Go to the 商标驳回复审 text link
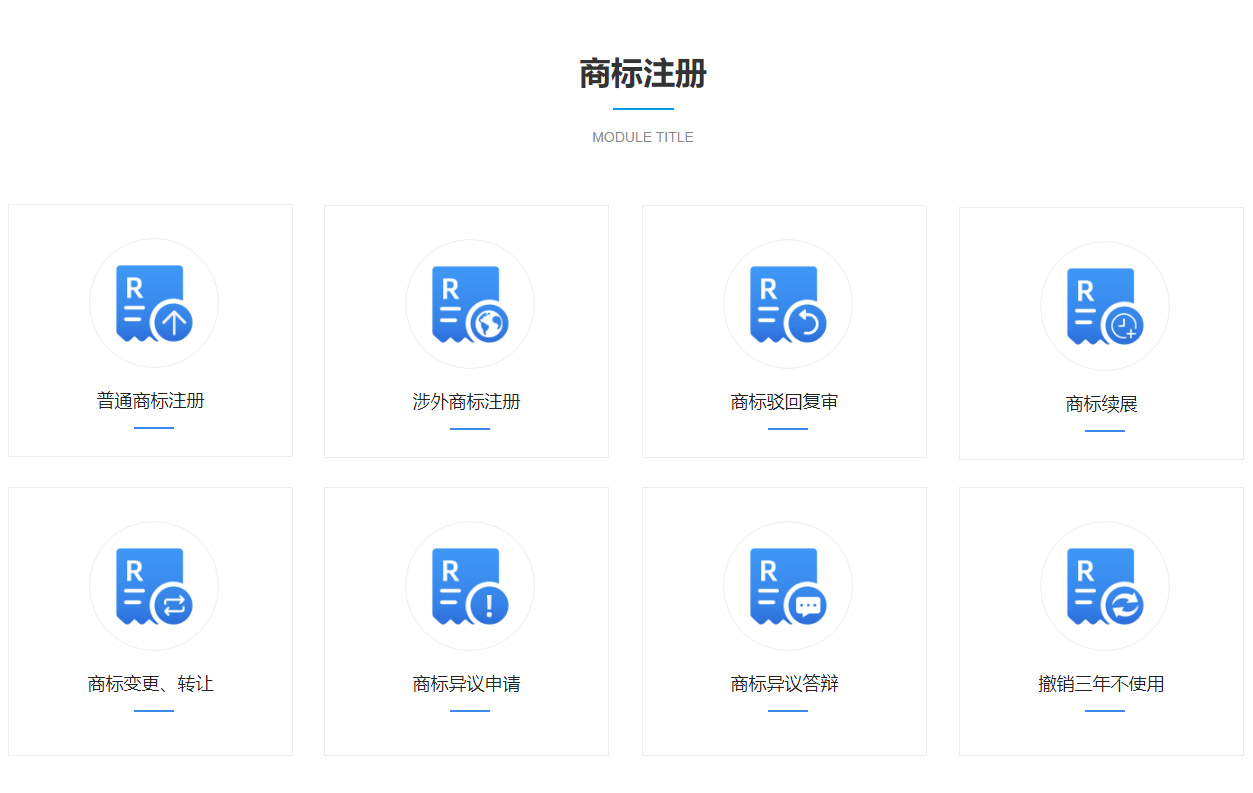This screenshot has width=1253, height=793. pos(785,402)
